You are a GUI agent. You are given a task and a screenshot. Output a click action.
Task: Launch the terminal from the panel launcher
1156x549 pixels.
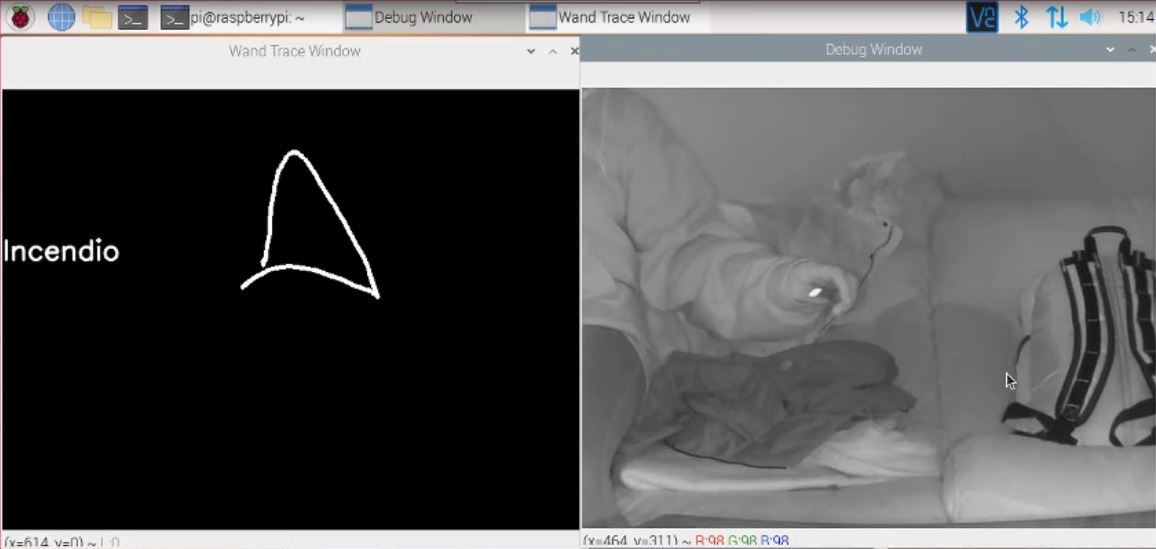click(133, 18)
